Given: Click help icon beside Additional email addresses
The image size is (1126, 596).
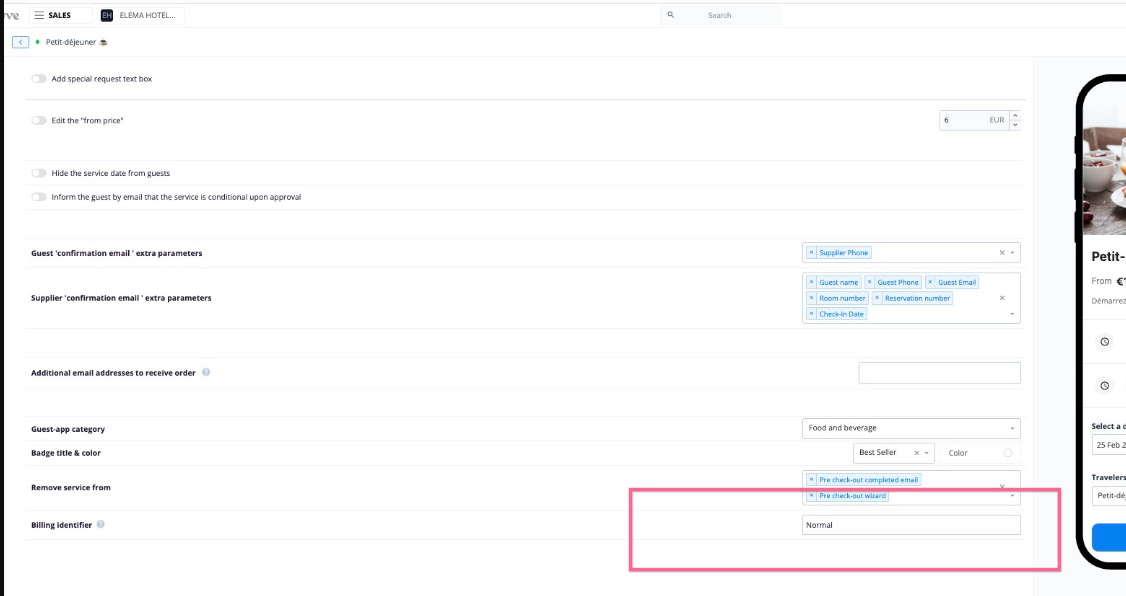Looking at the screenshot, I should pos(206,373).
